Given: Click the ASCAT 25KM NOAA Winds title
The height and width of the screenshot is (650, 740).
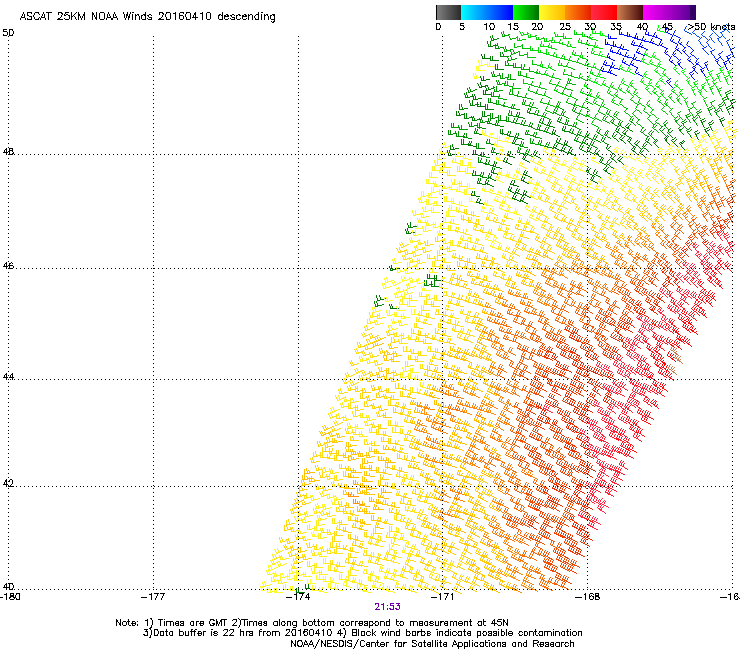Looking at the screenshot, I should pos(147,17).
